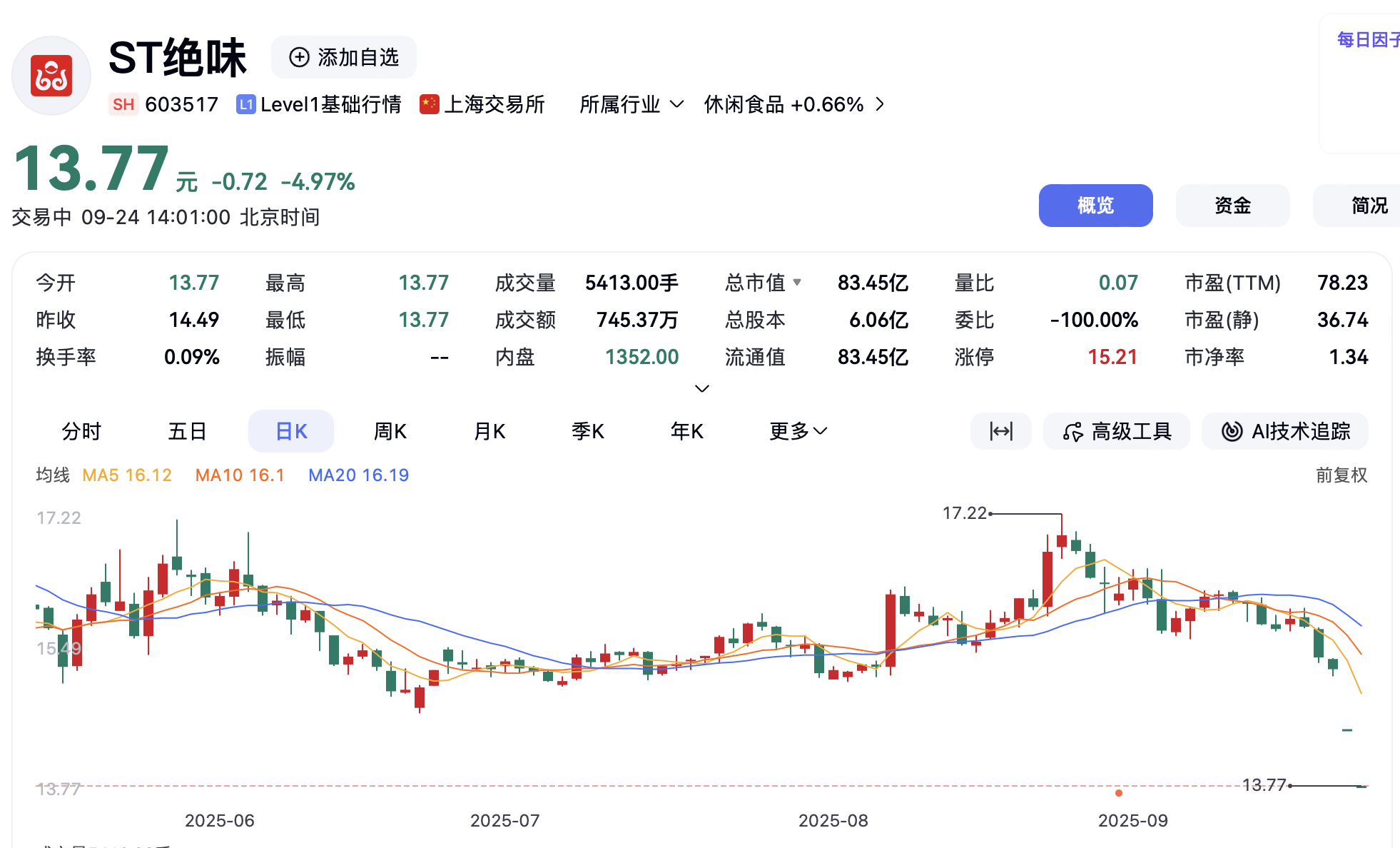
Task: Click the ST绝味 red company logo
Action: (x=51, y=76)
